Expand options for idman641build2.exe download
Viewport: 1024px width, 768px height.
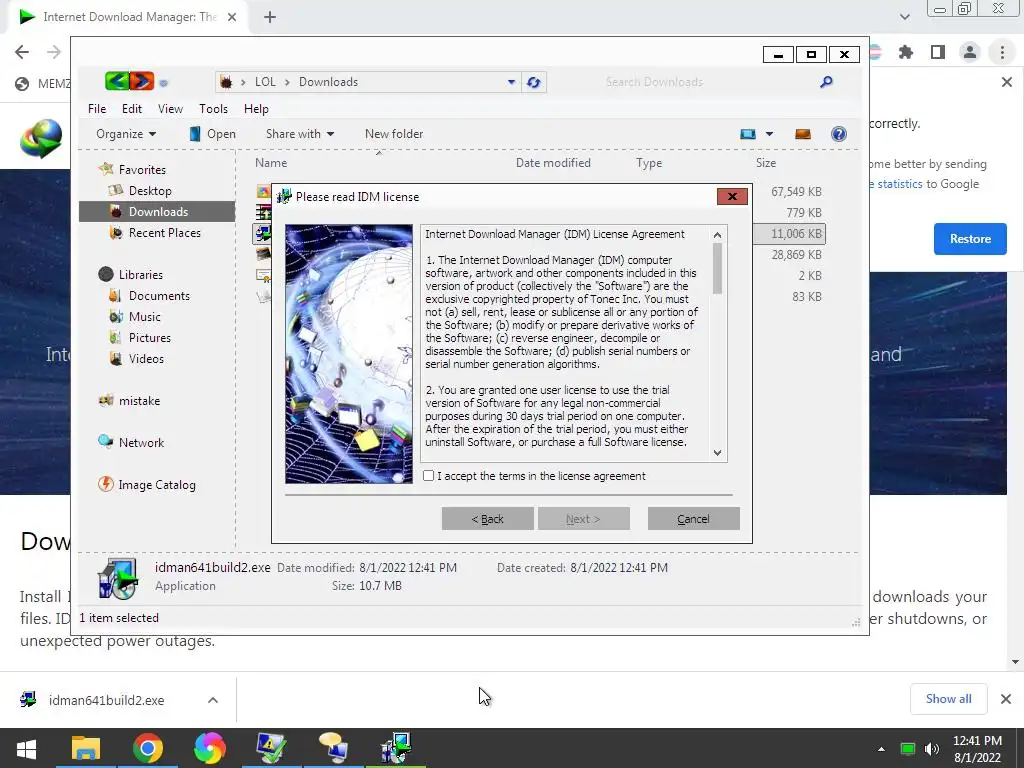click(x=213, y=700)
